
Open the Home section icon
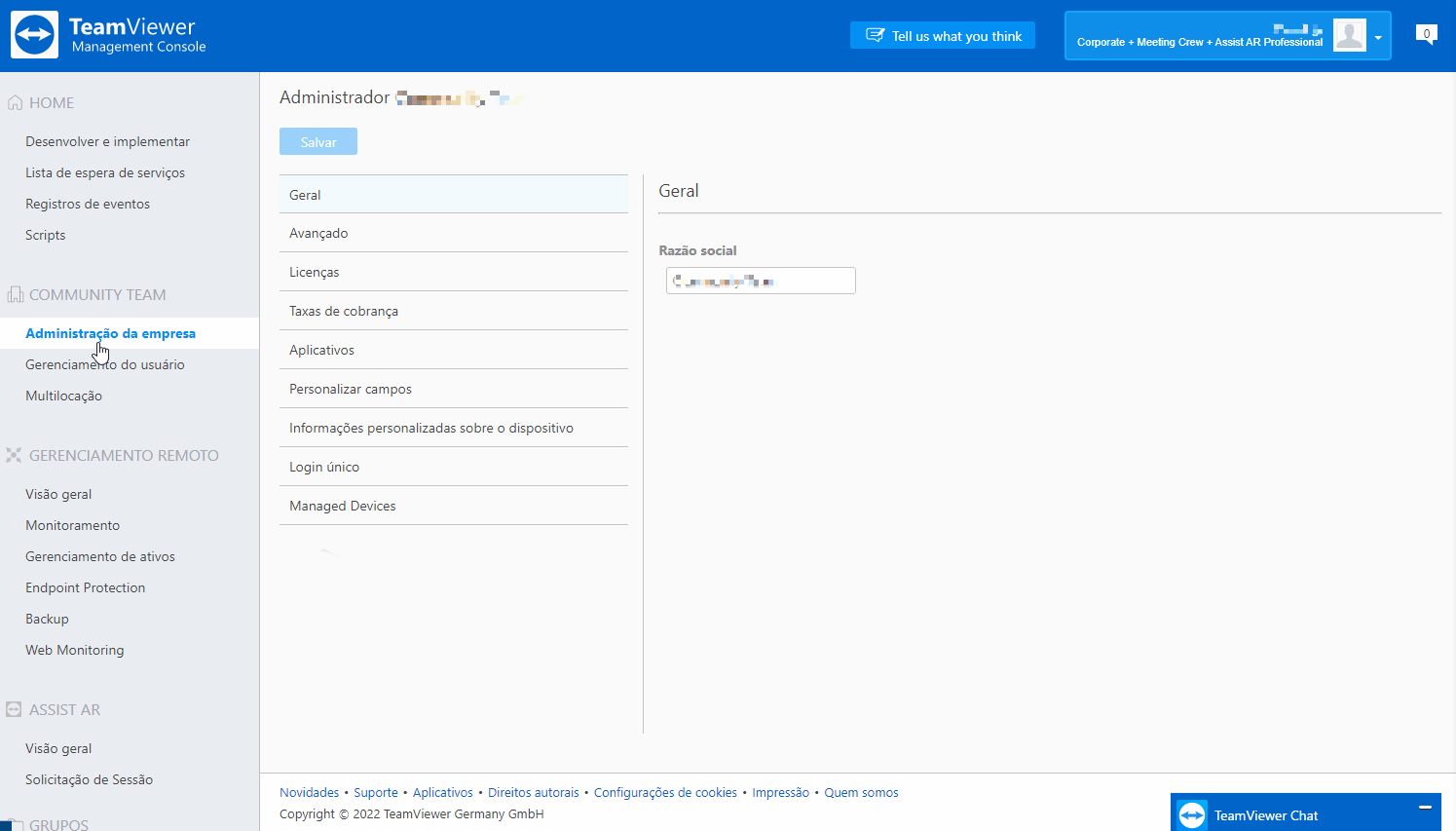15,102
